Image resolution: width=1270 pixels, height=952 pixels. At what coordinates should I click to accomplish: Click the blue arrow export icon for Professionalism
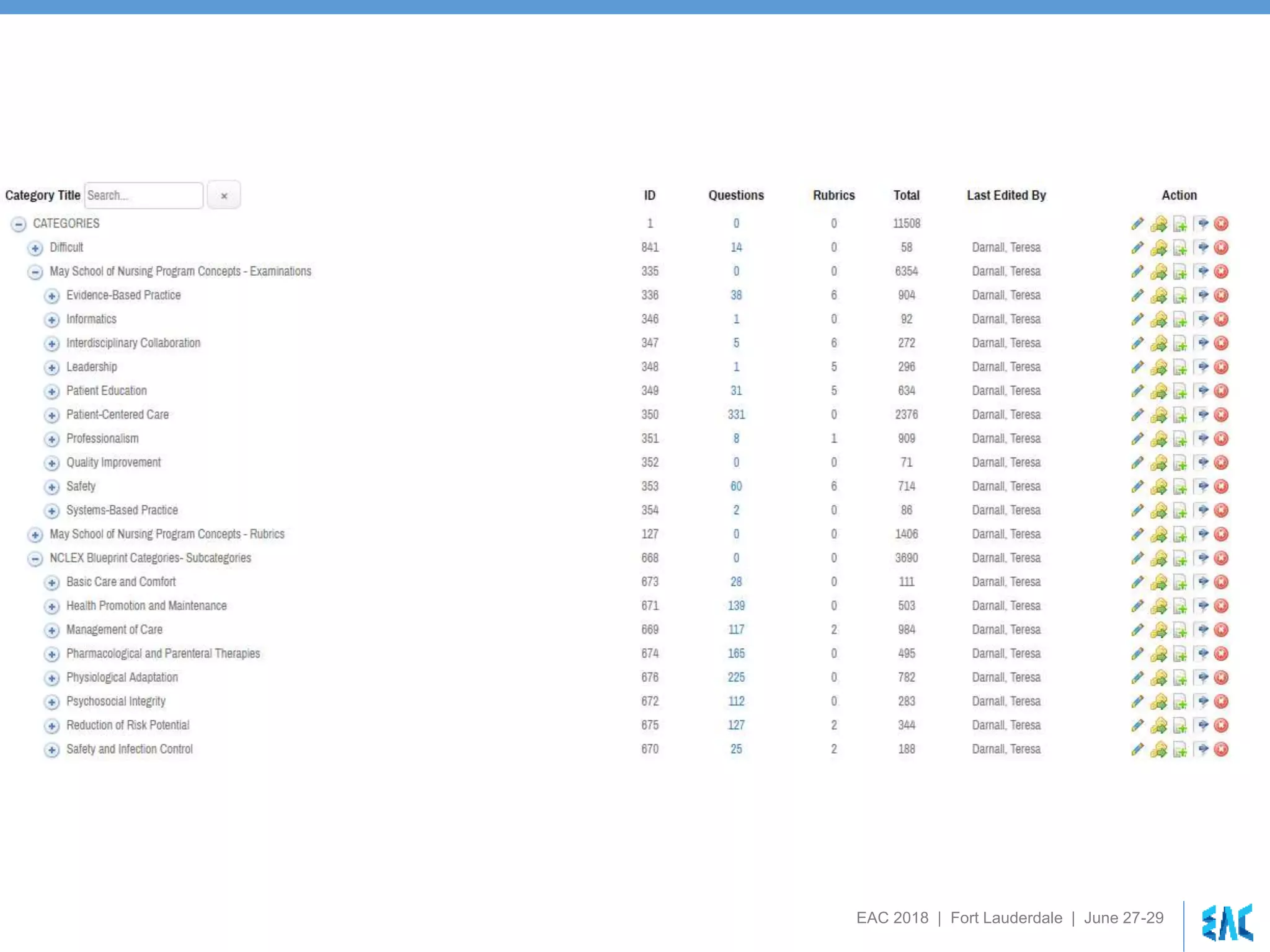coord(1202,439)
